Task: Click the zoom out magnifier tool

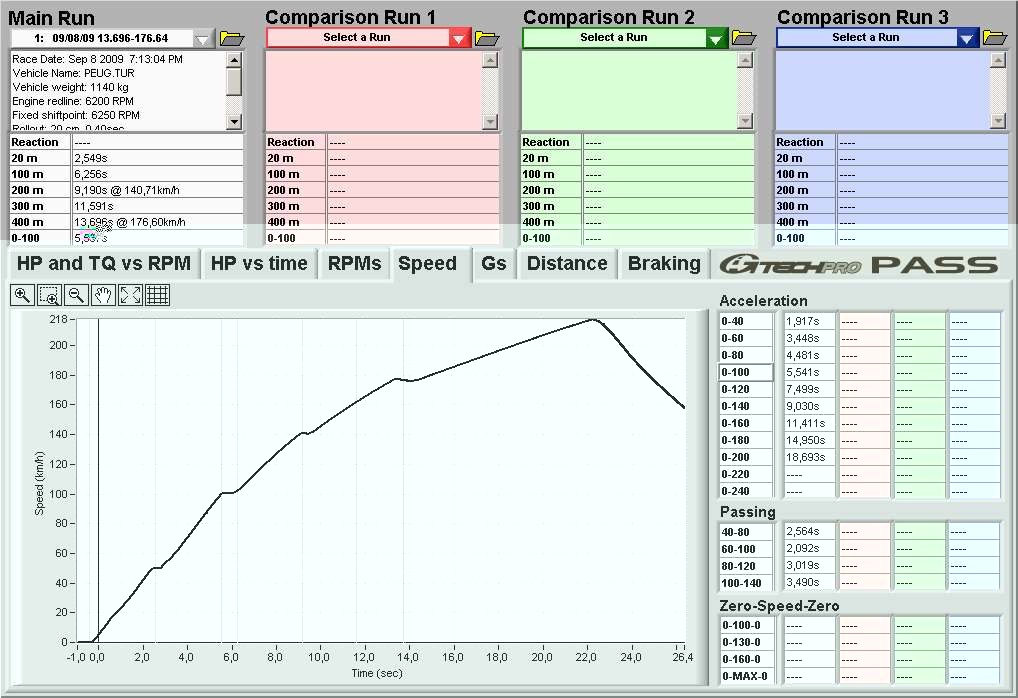Action: coord(76,294)
